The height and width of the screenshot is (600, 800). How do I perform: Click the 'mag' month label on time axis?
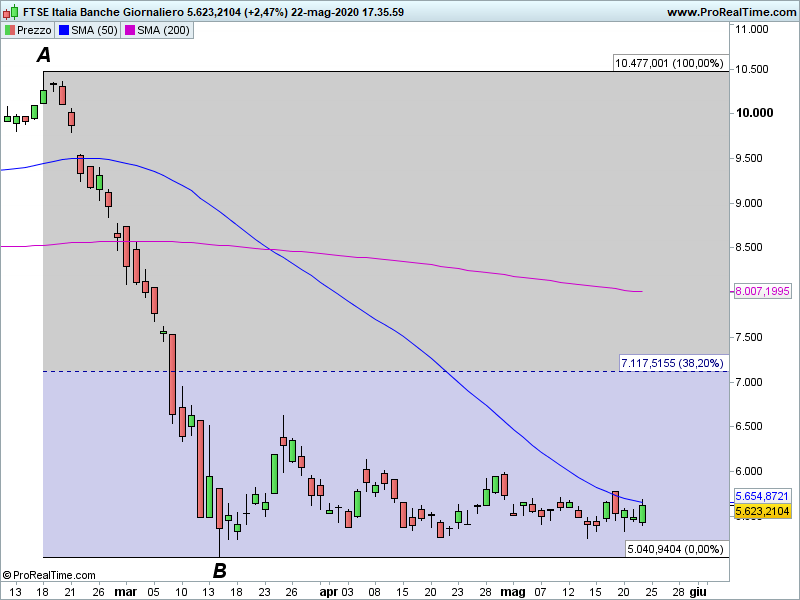(x=513, y=592)
